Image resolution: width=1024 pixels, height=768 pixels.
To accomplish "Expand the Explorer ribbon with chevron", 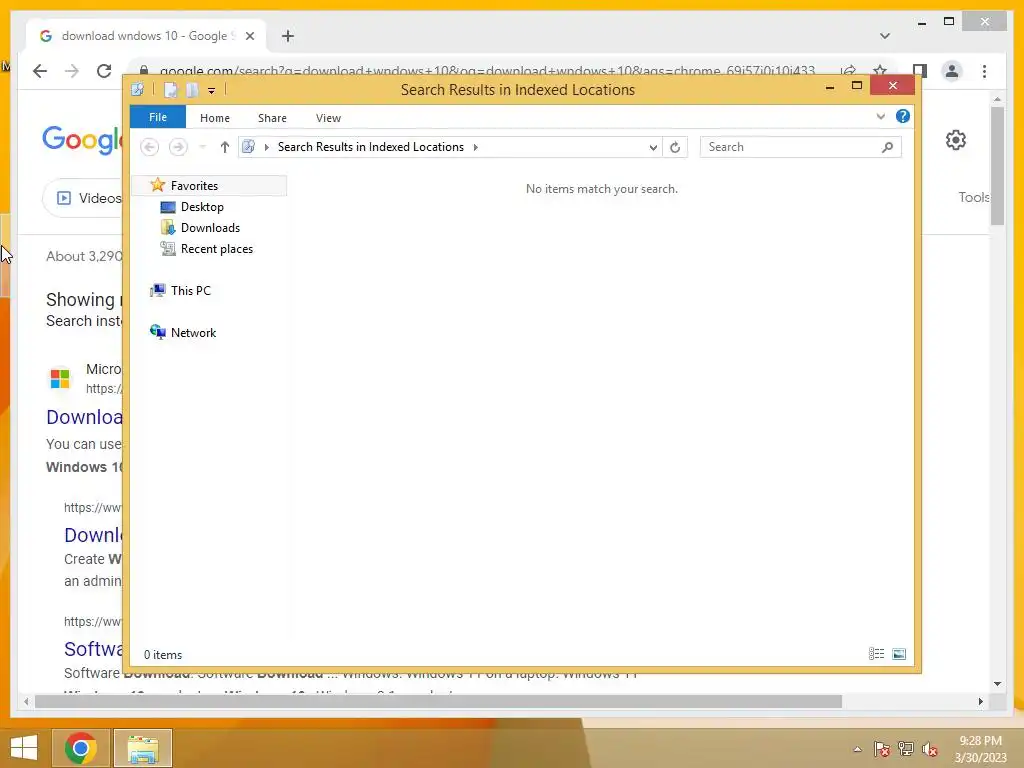I will pyautogui.click(x=880, y=117).
